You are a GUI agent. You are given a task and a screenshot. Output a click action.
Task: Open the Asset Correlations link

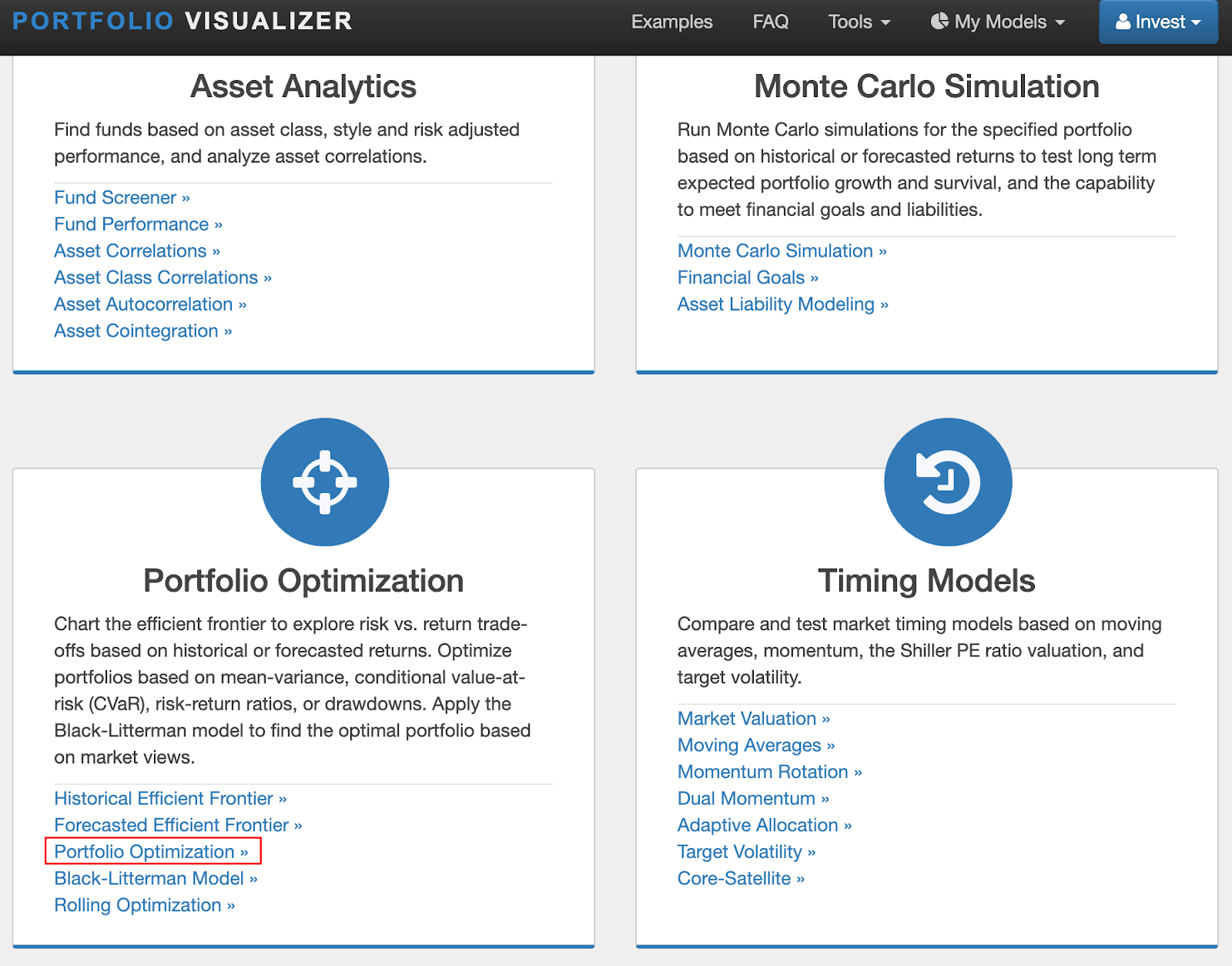pos(137,251)
